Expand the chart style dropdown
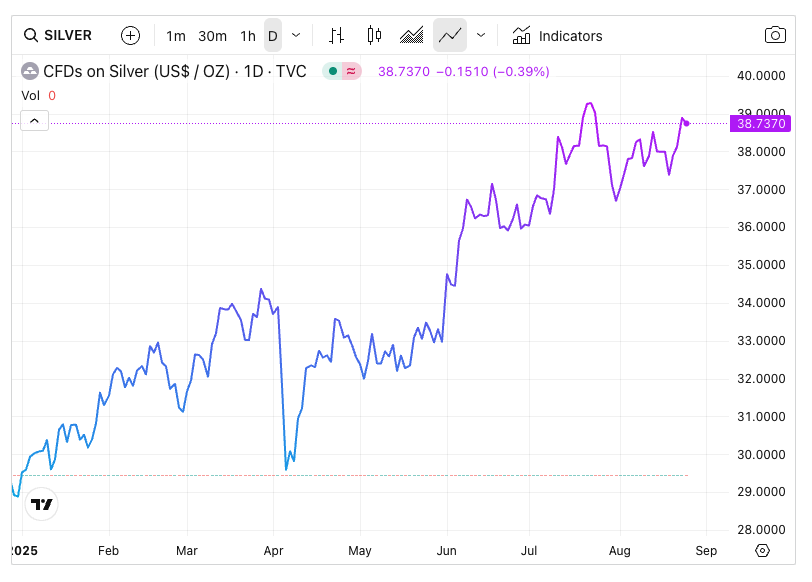The image size is (812, 582). [481, 36]
